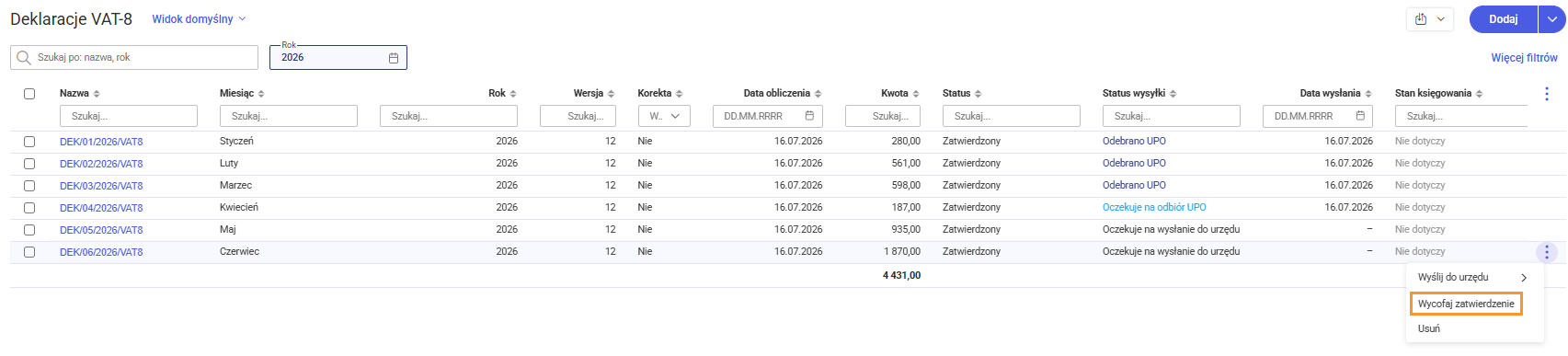
Task: Sort by Kwota column arrows
Action: pos(916,94)
